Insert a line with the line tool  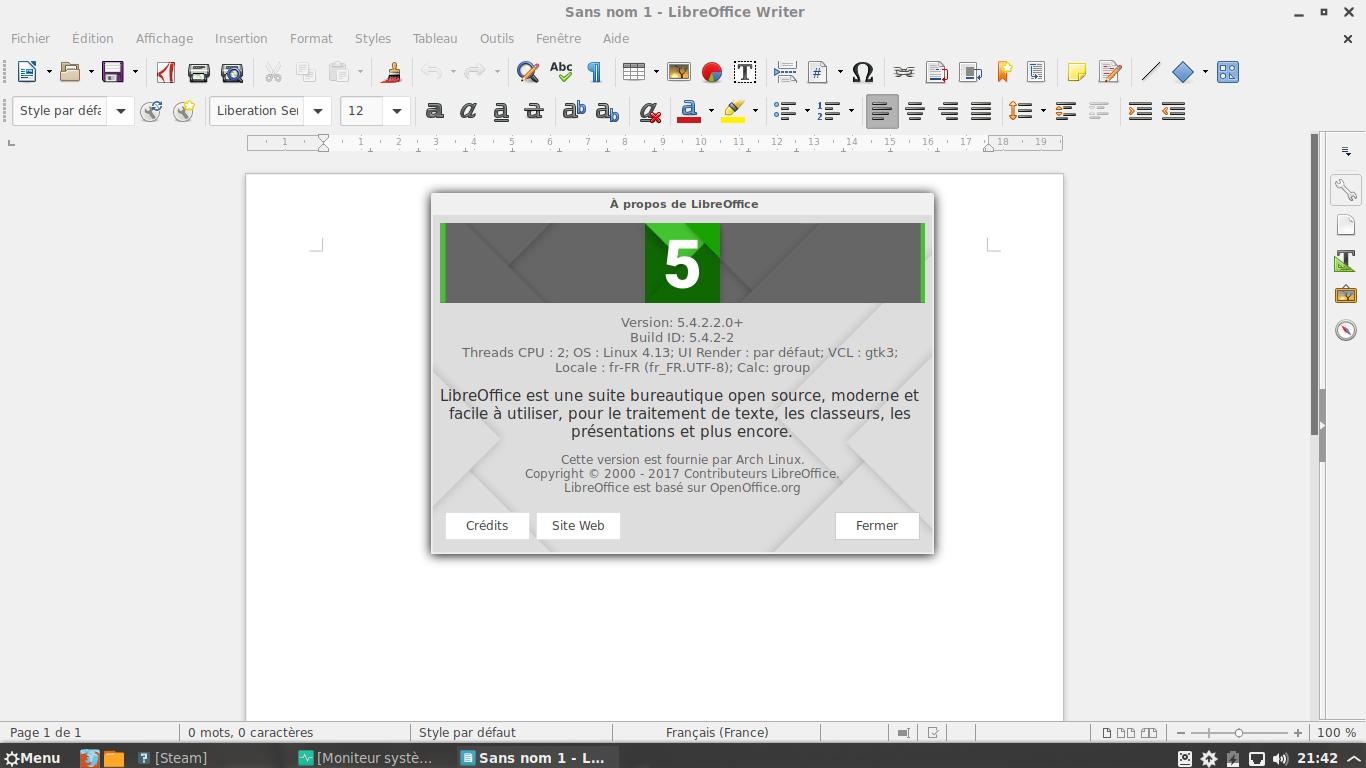1151,72
